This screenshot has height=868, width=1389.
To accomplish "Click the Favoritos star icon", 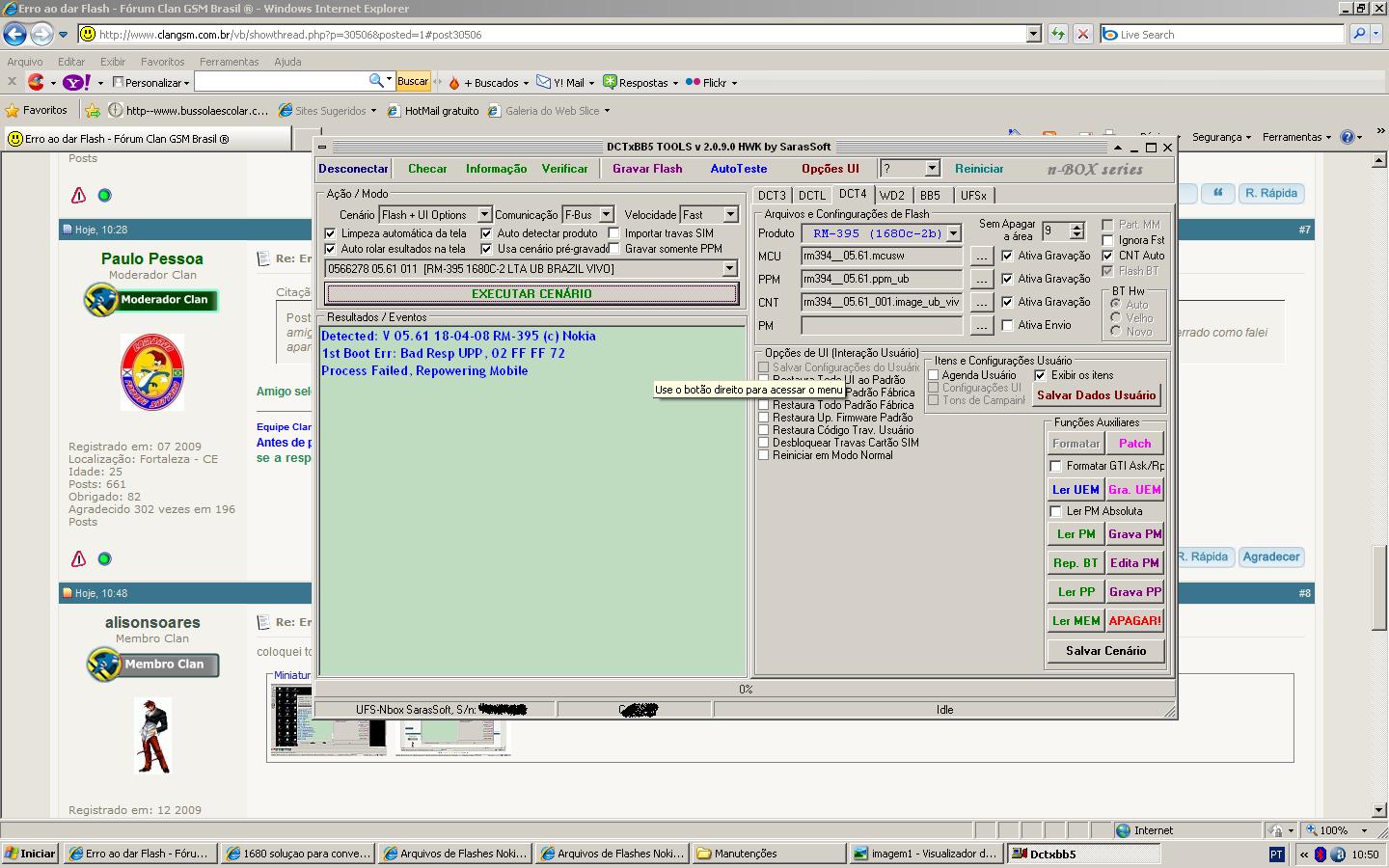I will 13,110.
